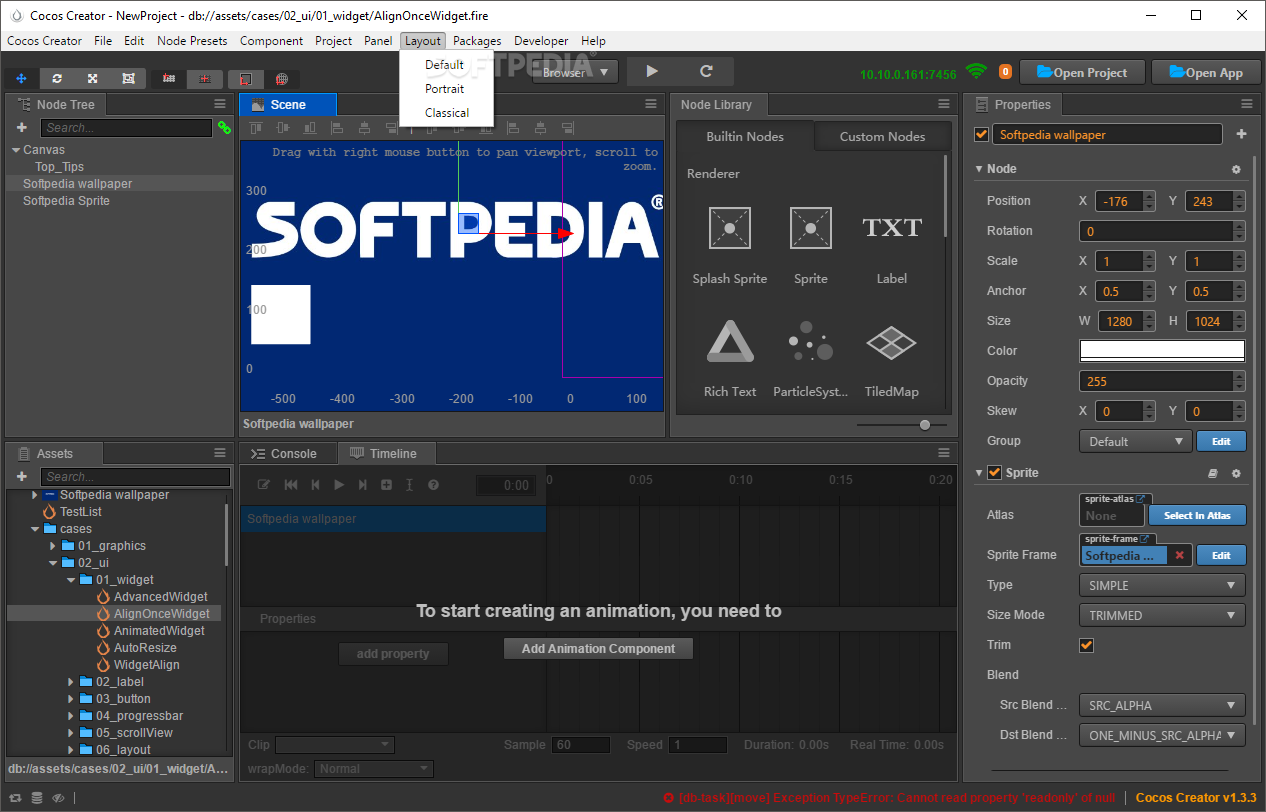
Task: Clear sprite frame with red X
Action: point(1179,555)
